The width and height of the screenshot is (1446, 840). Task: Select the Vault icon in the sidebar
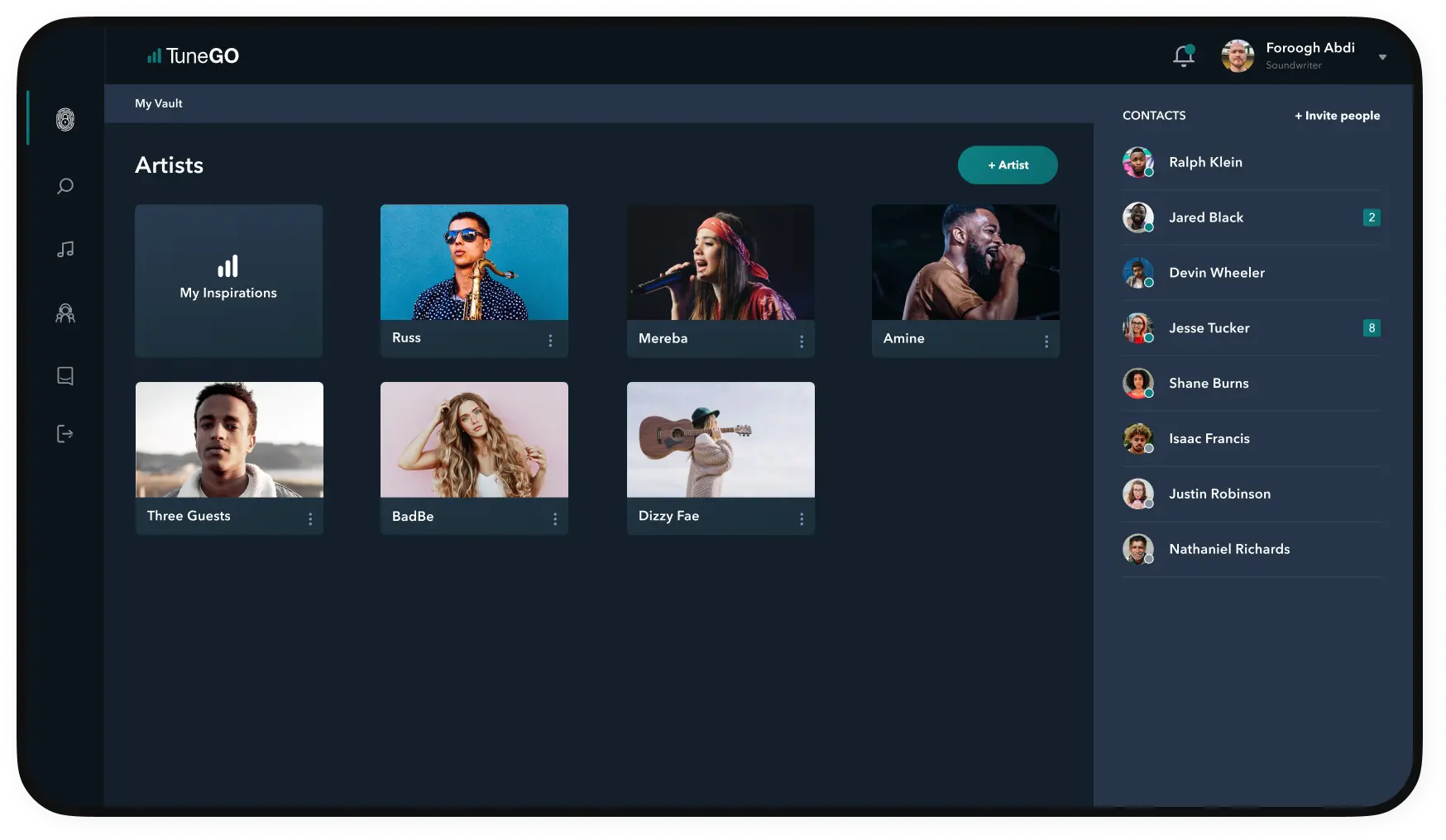65,119
